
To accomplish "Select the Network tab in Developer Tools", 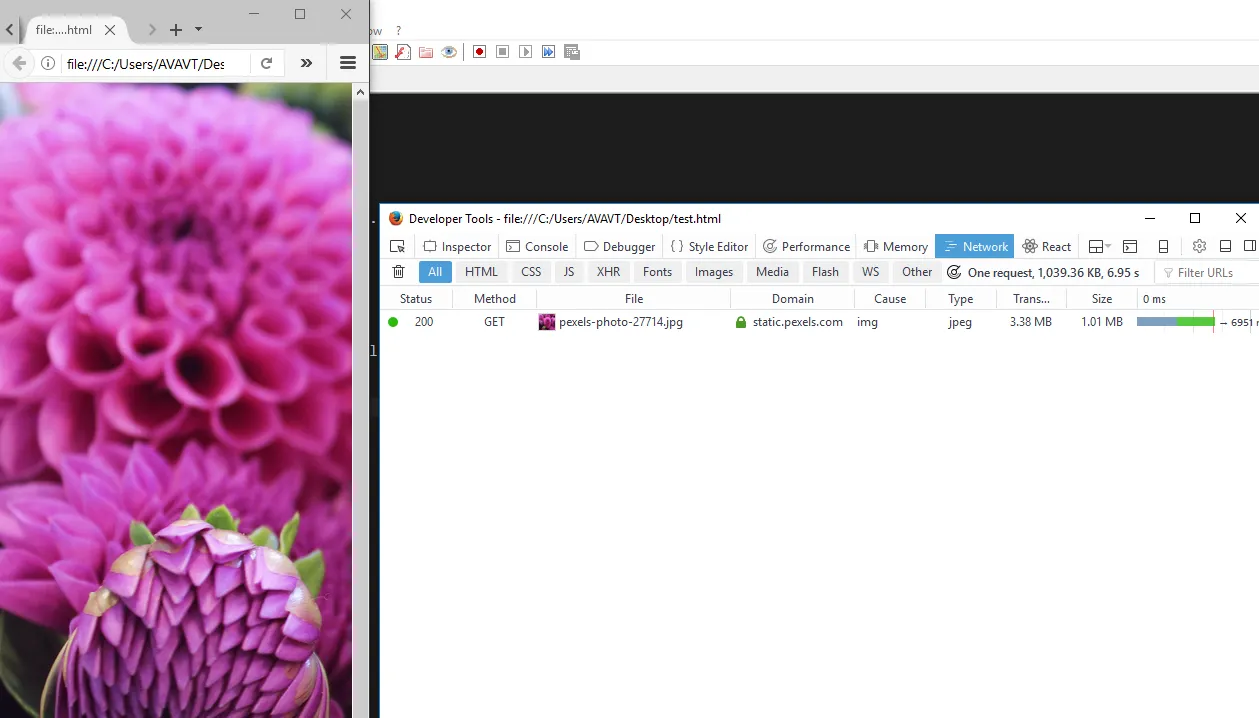I will (975, 246).
